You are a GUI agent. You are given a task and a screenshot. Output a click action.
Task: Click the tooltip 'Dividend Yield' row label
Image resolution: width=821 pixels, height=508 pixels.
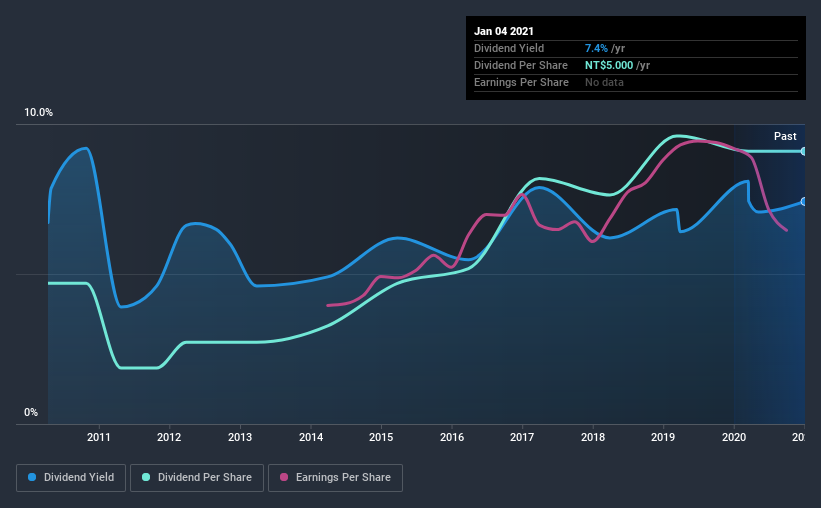coord(509,48)
